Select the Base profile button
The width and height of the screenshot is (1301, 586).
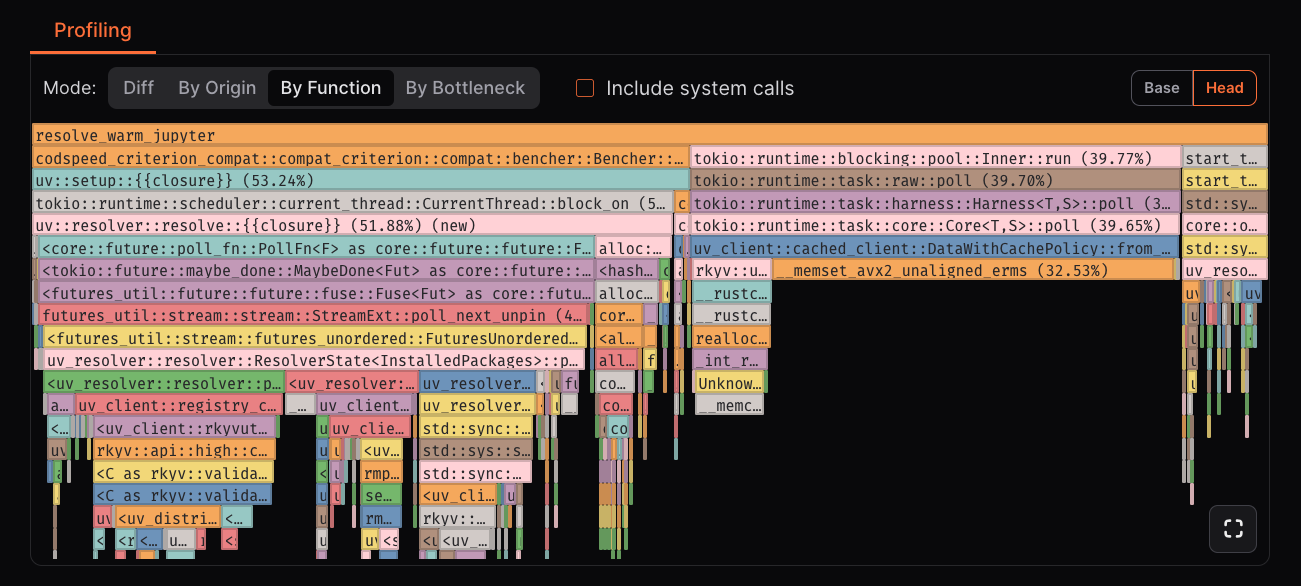click(x=1162, y=88)
